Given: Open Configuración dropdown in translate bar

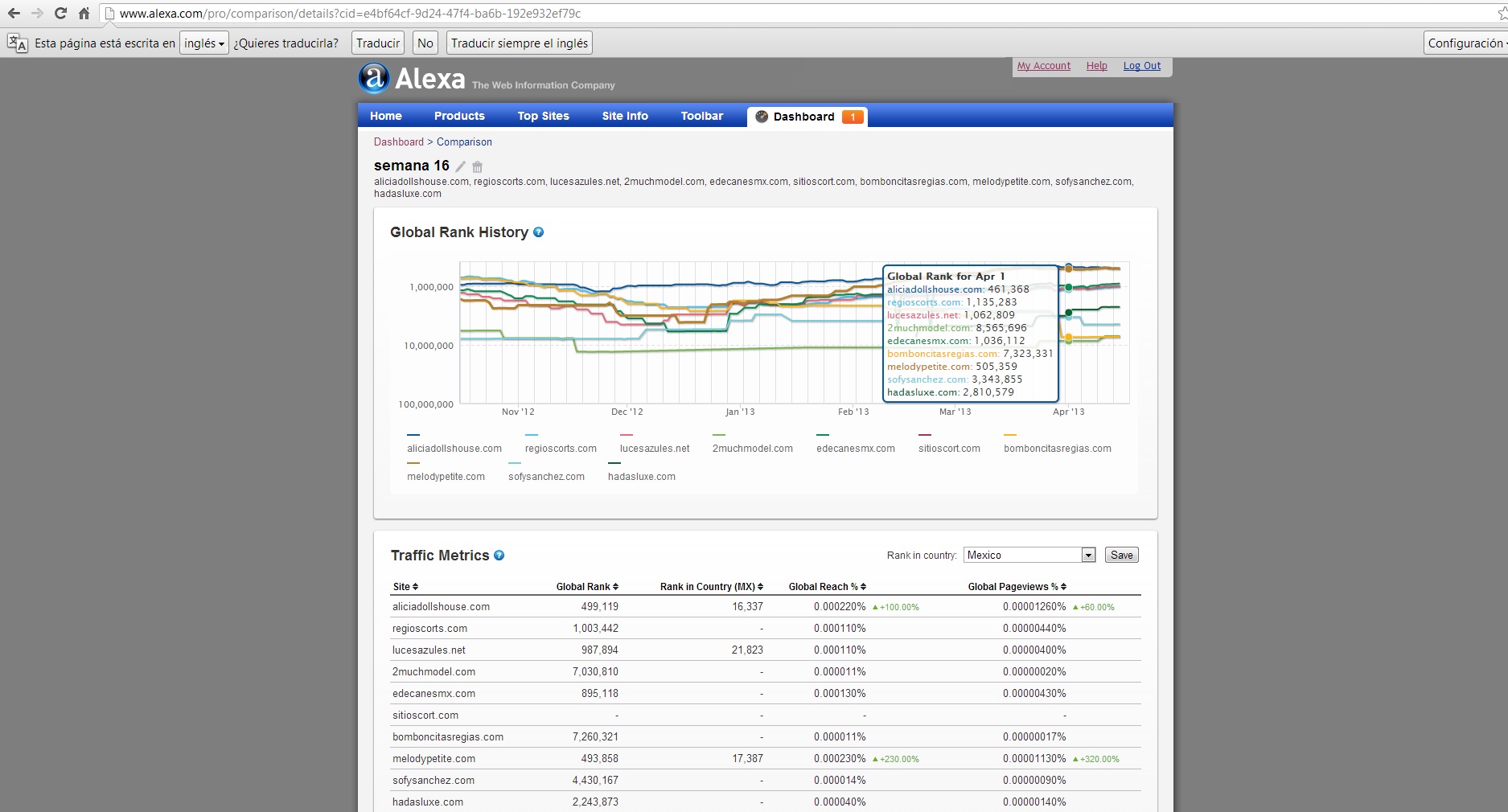Looking at the screenshot, I should pos(1466,43).
